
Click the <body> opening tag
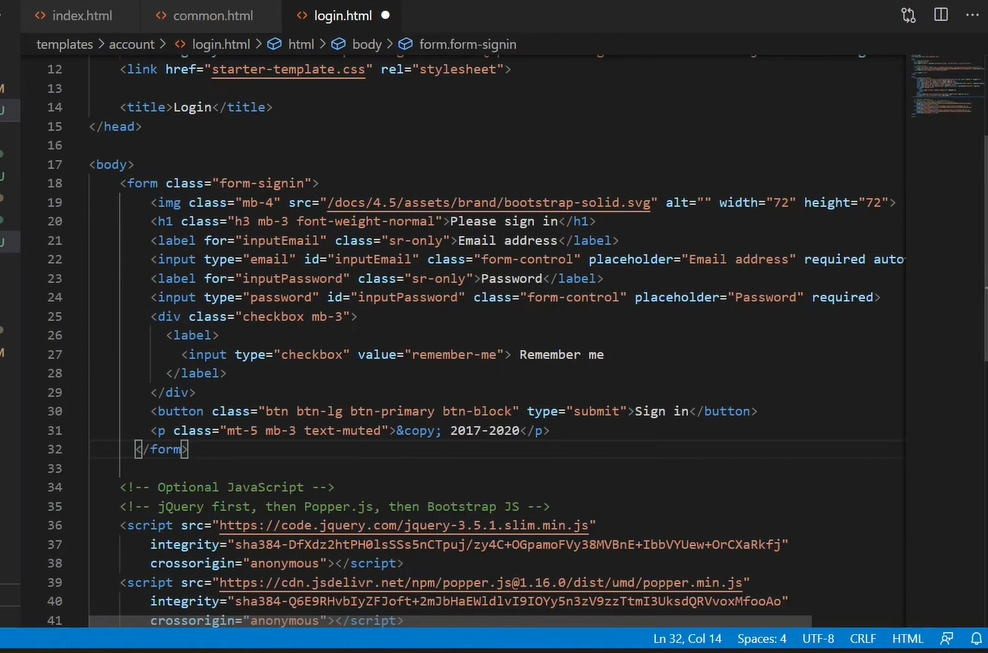pos(112,165)
